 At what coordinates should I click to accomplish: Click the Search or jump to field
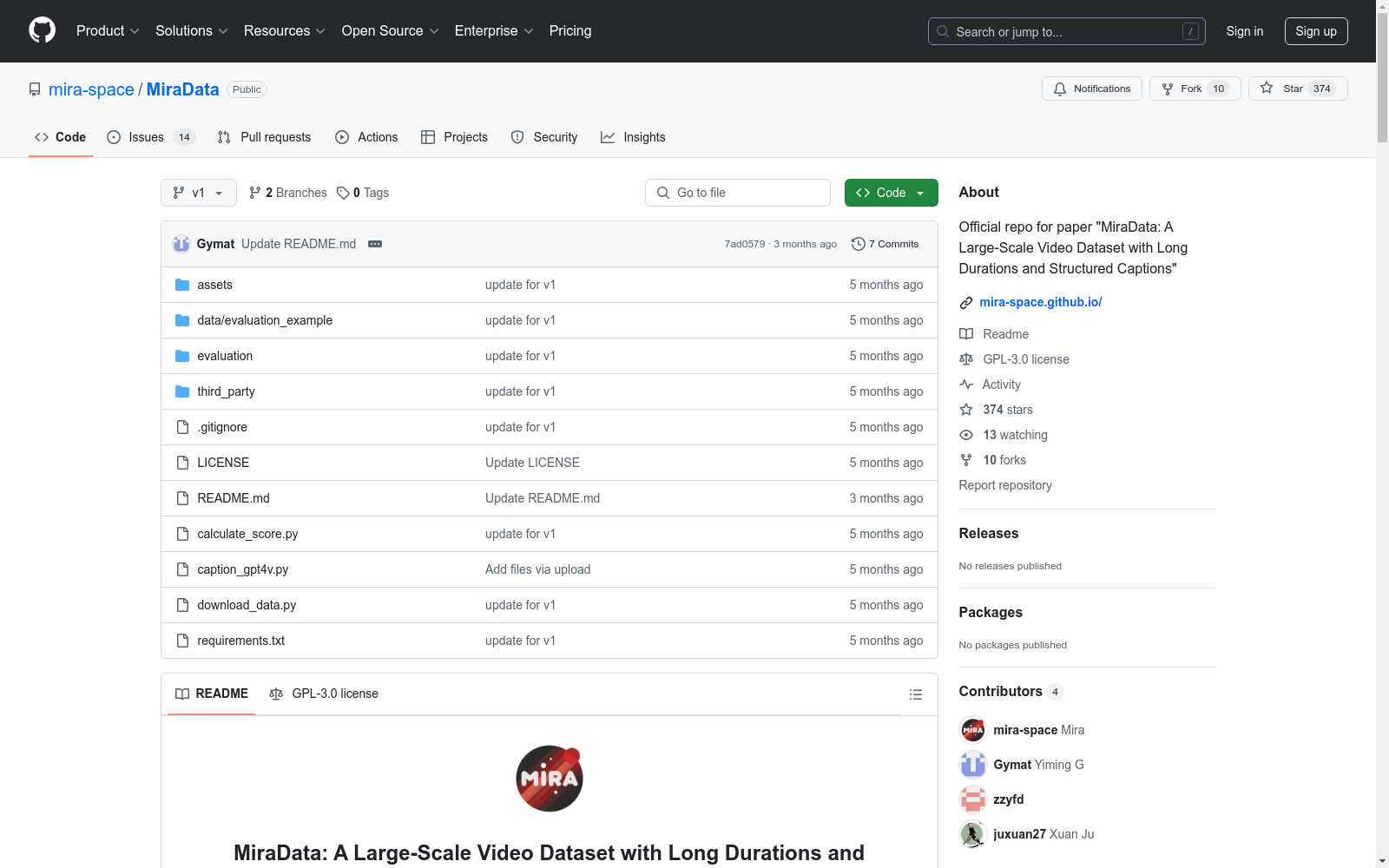pyautogui.click(x=1067, y=31)
